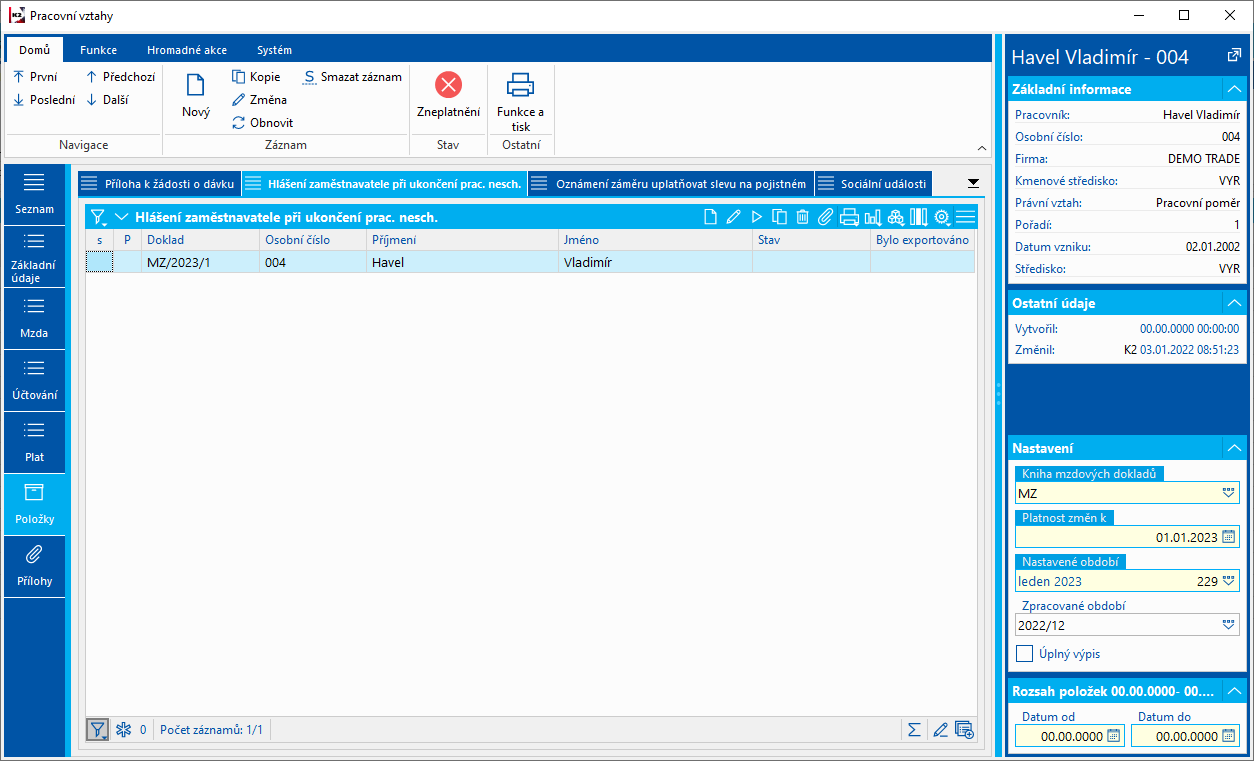The image size is (1254, 761).
Task: Open Funkce a tisk printer button
Action: coord(520,100)
